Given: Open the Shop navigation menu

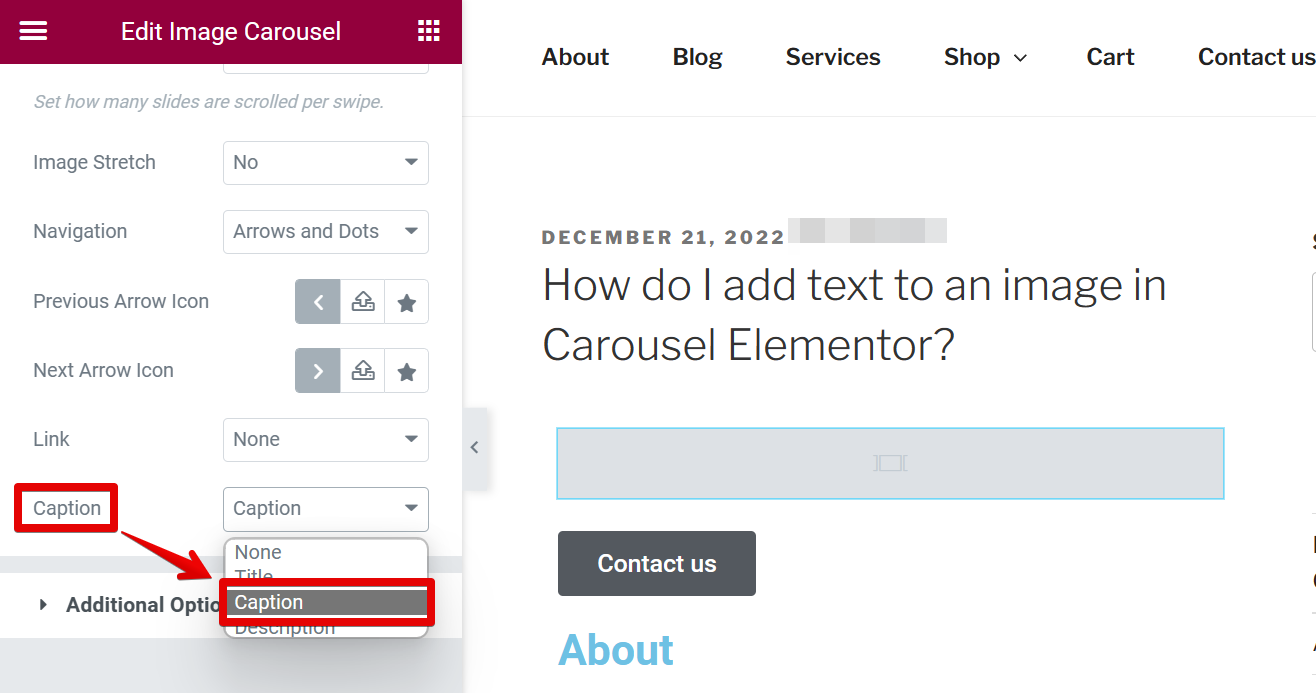Looking at the screenshot, I should point(984,57).
